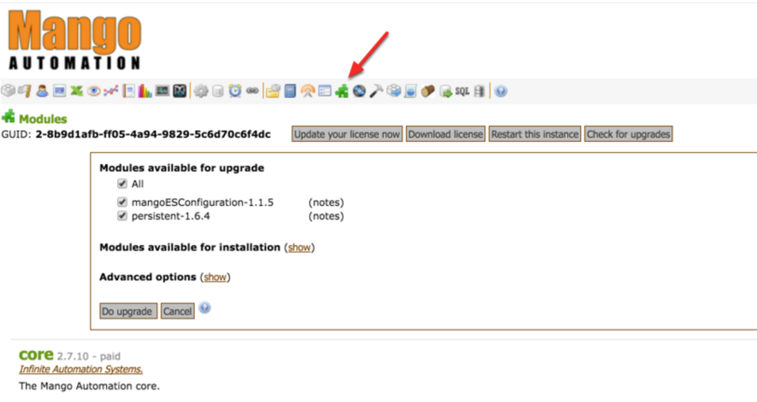Open notes for mangoESConfiguration-1.1.5
Viewport: 757px width, 402px height.
[326, 202]
